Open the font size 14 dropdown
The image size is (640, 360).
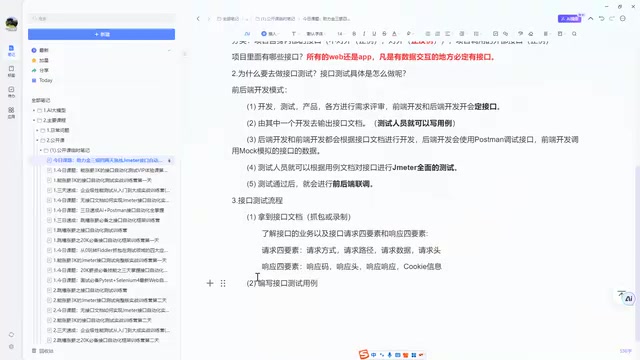340,34
